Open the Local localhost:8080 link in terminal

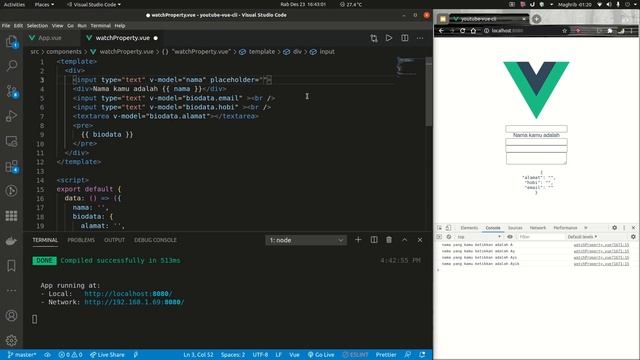click(128, 294)
